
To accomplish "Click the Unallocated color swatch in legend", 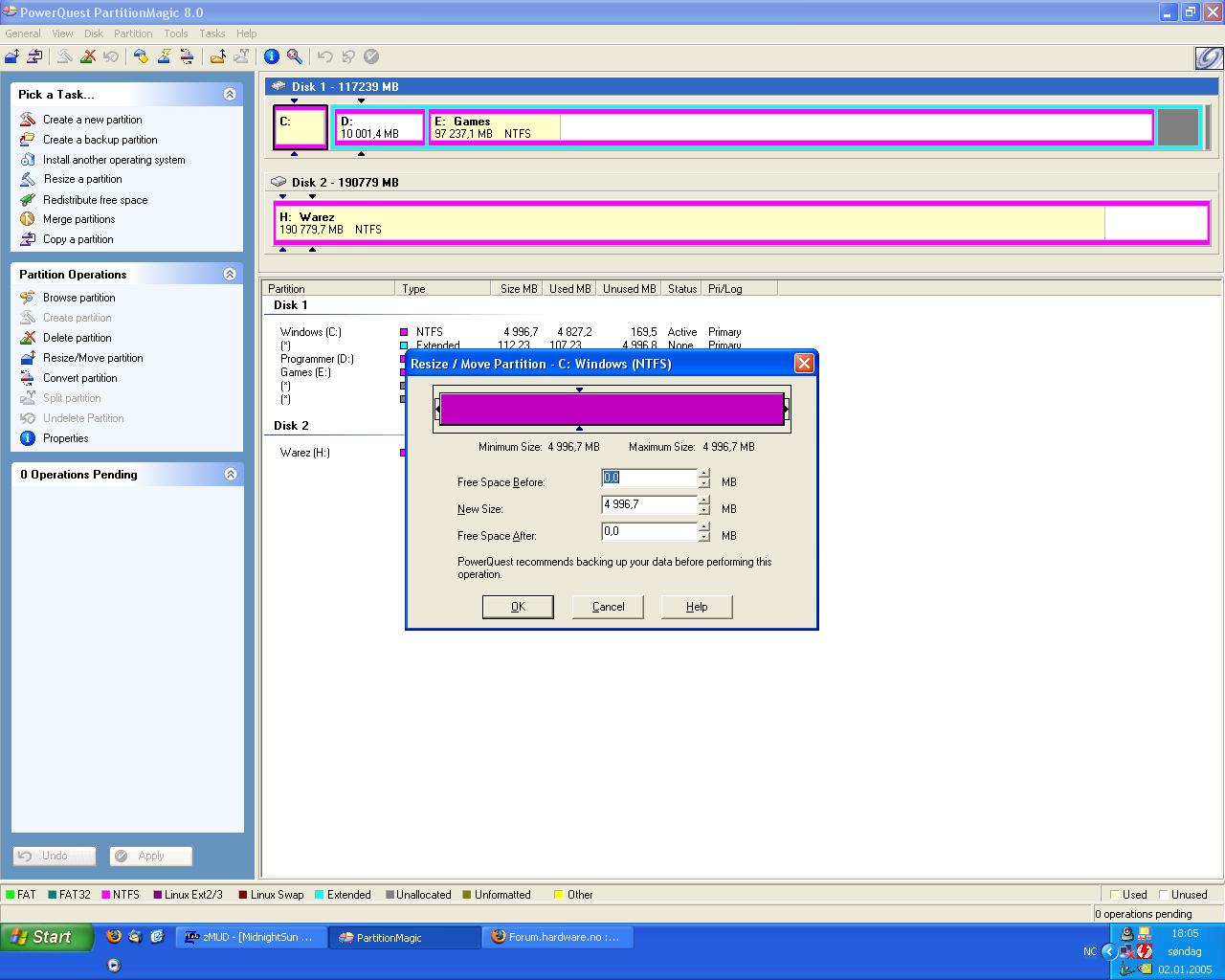I will point(390,895).
